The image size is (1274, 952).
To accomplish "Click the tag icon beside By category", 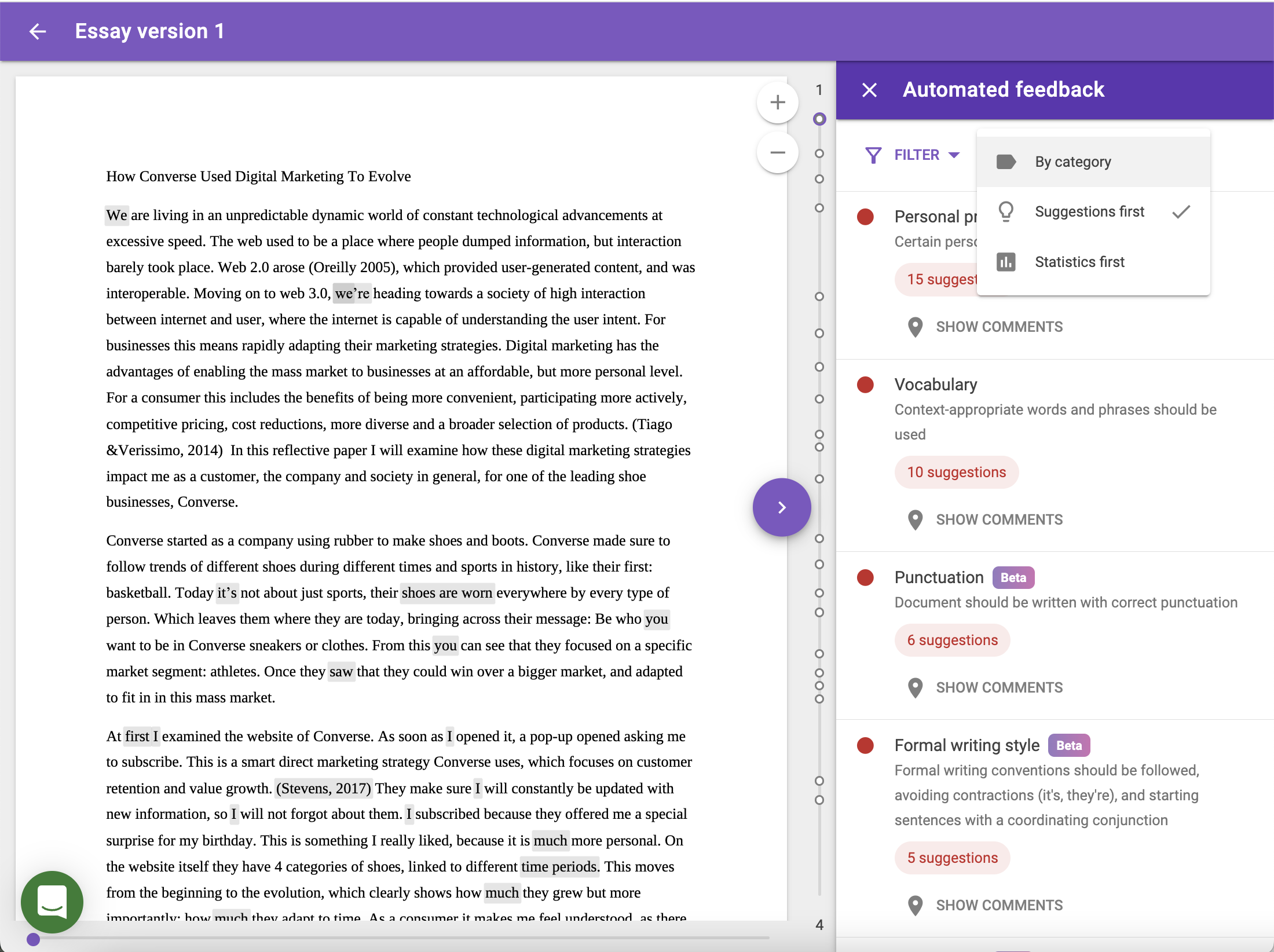I will pos(1006,162).
